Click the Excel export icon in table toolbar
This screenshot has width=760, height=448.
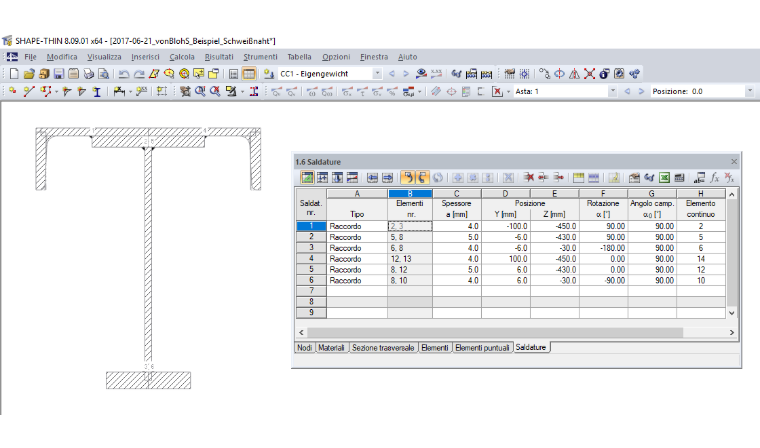tap(665, 177)
